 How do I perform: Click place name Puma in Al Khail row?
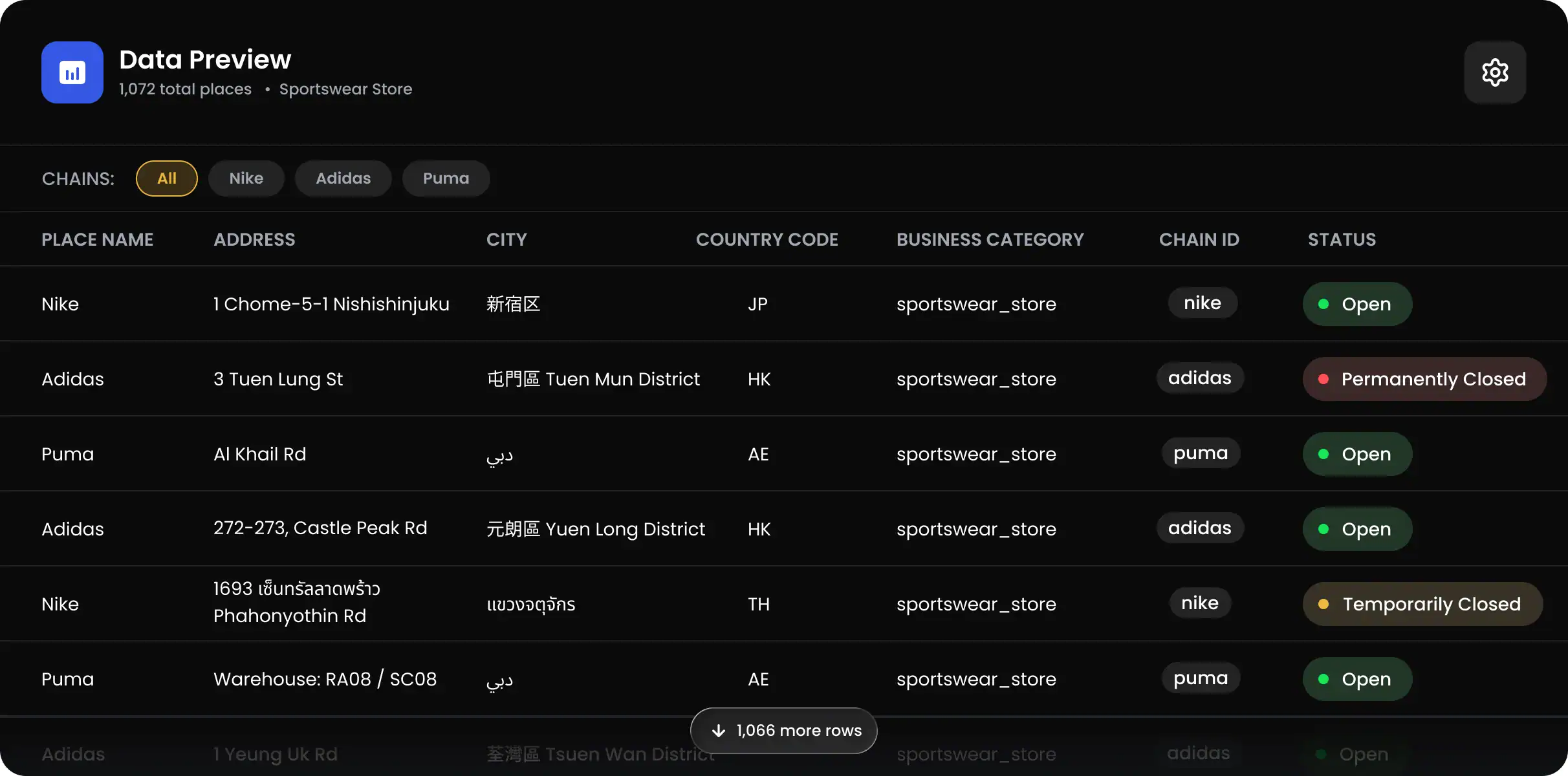(68, 454)
